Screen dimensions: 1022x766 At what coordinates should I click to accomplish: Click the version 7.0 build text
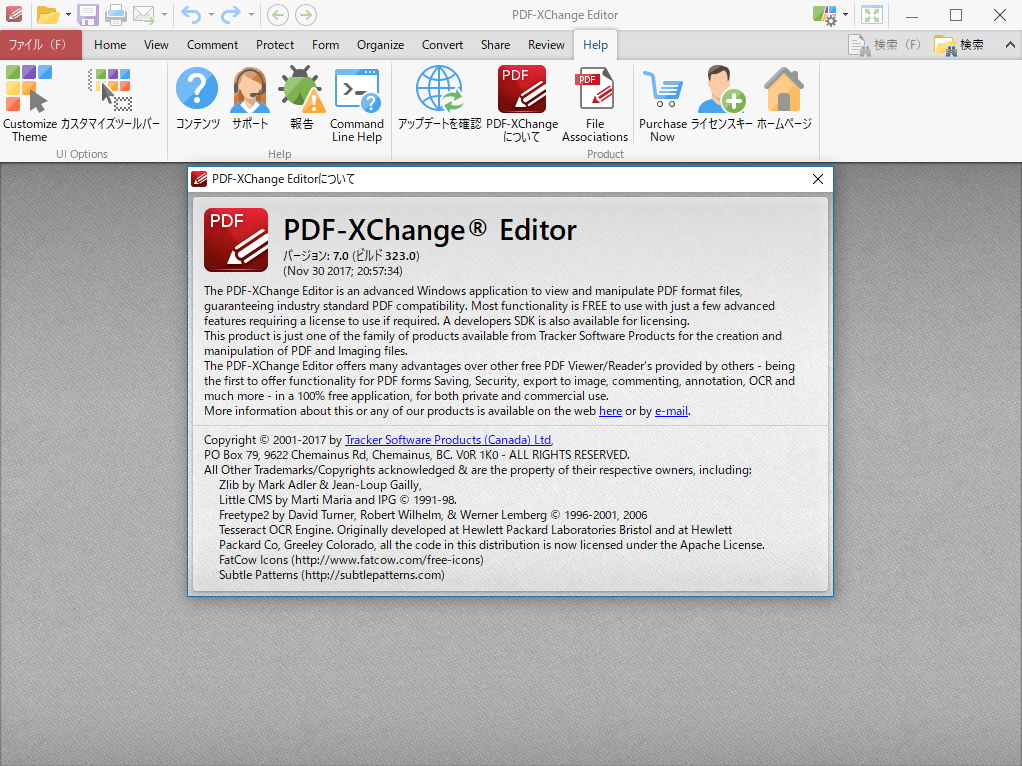pyautogui.click(x=351, y=256)
